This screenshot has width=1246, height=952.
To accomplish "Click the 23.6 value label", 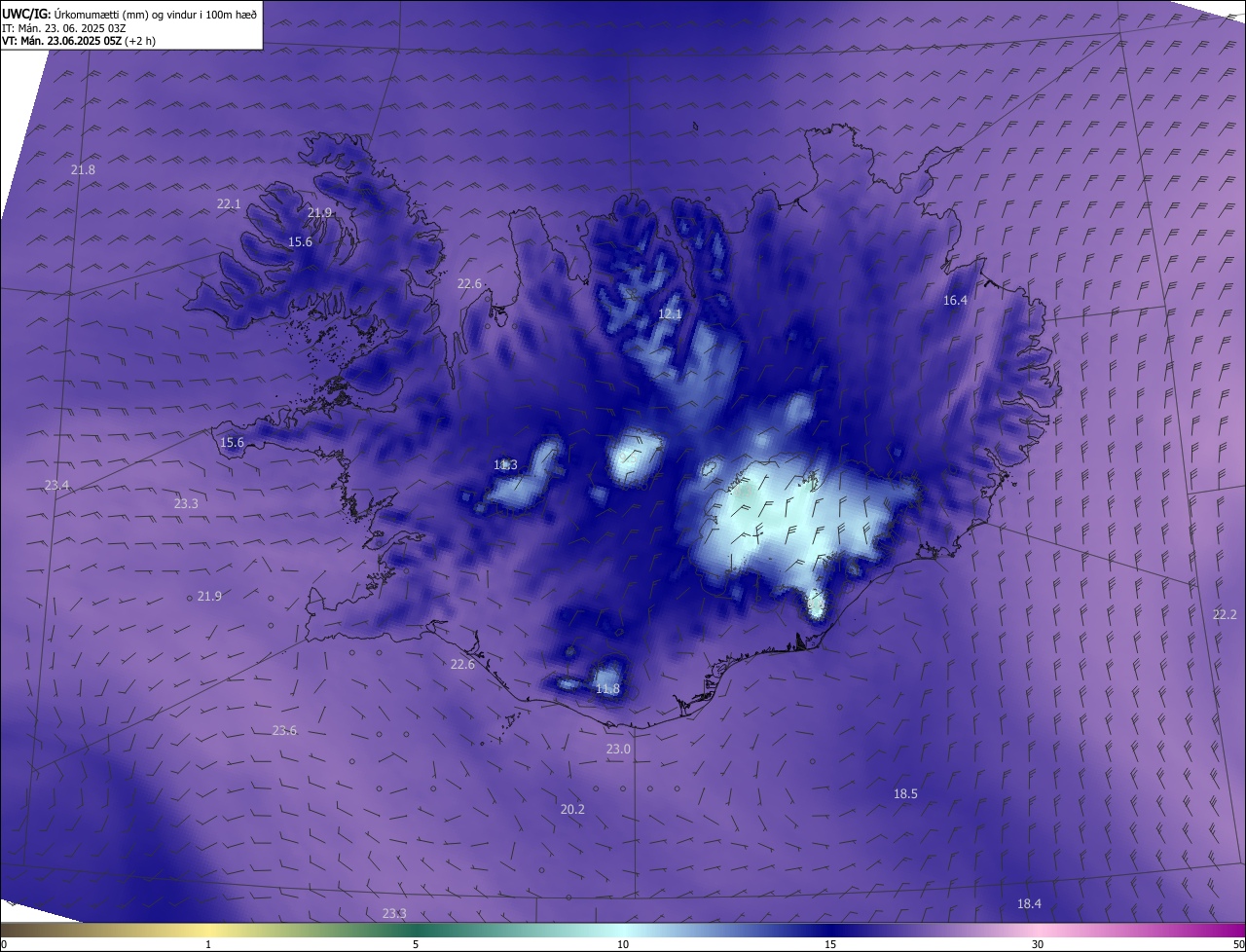I will tap(284, 731).
